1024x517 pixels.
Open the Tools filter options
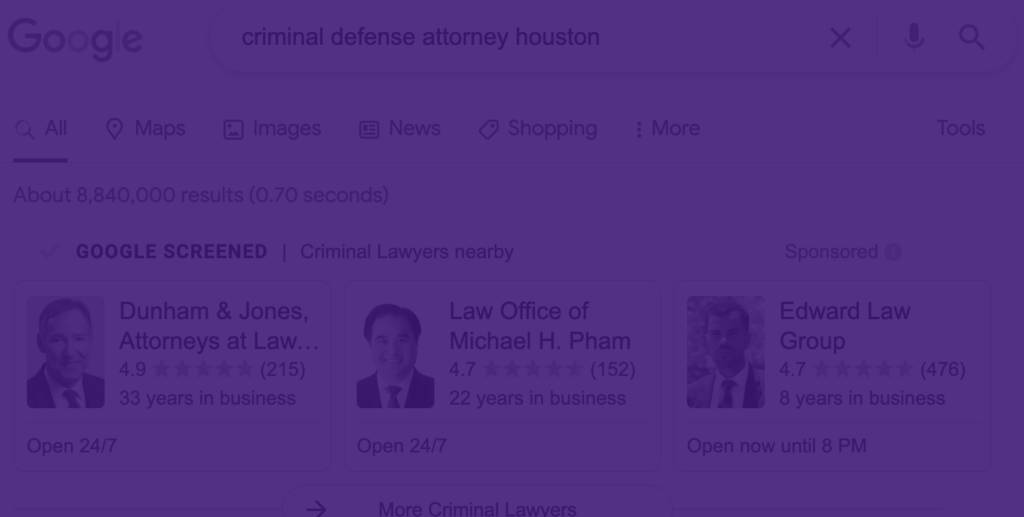[960, 129]
